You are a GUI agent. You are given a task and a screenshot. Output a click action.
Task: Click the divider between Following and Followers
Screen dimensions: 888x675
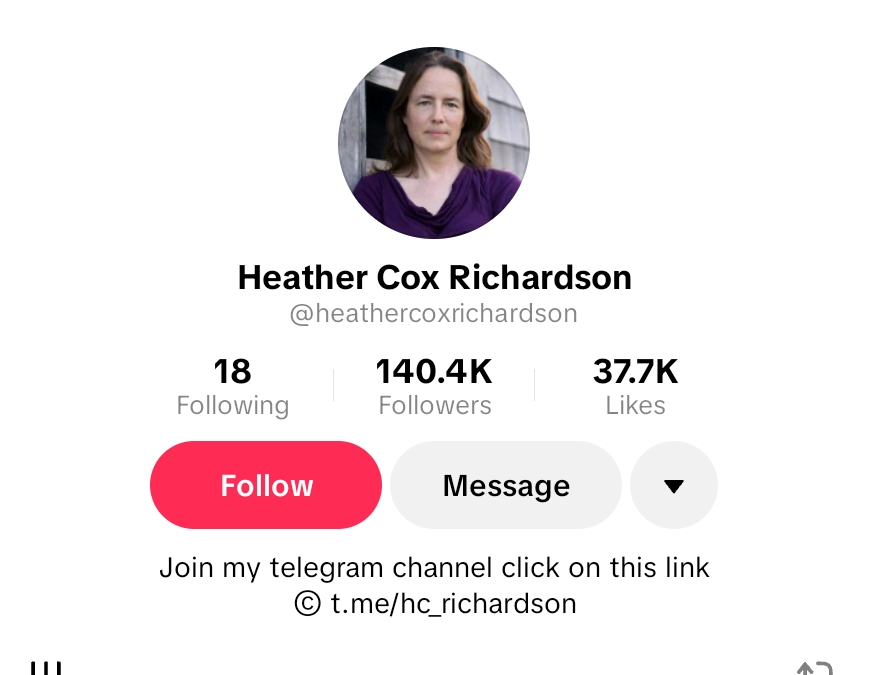333,385
